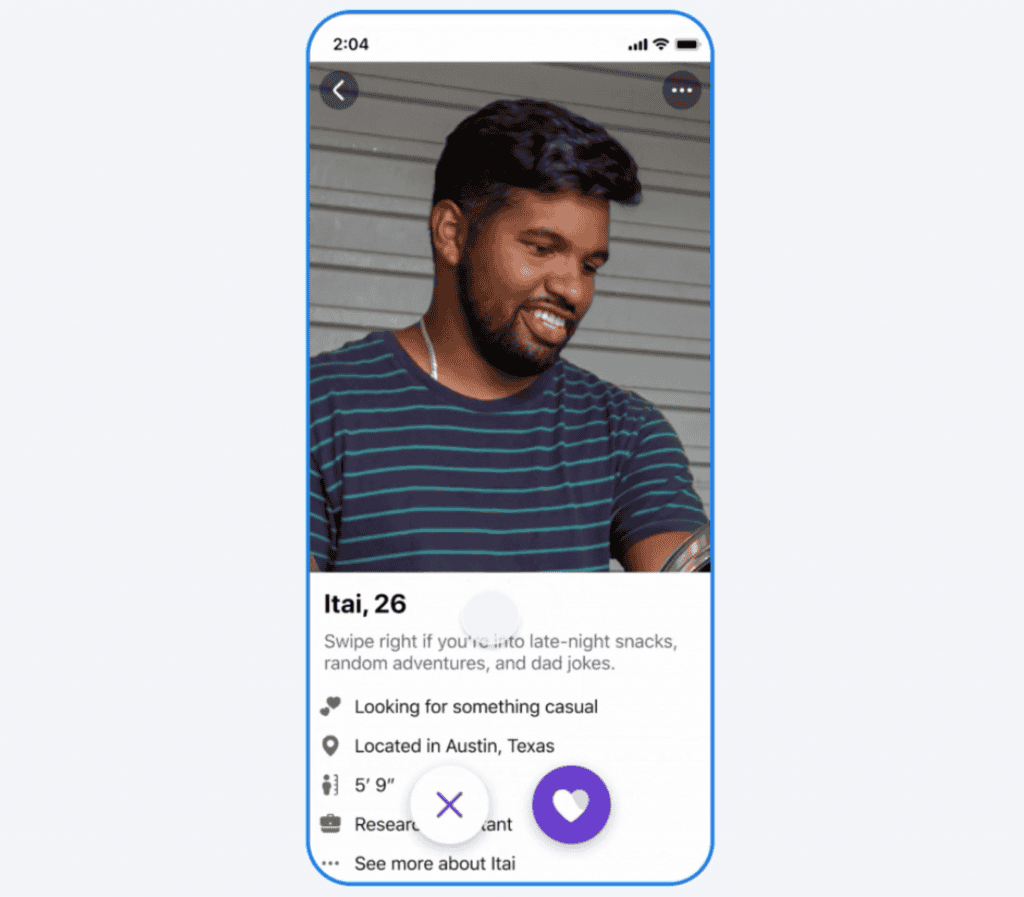Tap the ellipsis icon beside See more

pyautogui.click(x=330, y=864)
